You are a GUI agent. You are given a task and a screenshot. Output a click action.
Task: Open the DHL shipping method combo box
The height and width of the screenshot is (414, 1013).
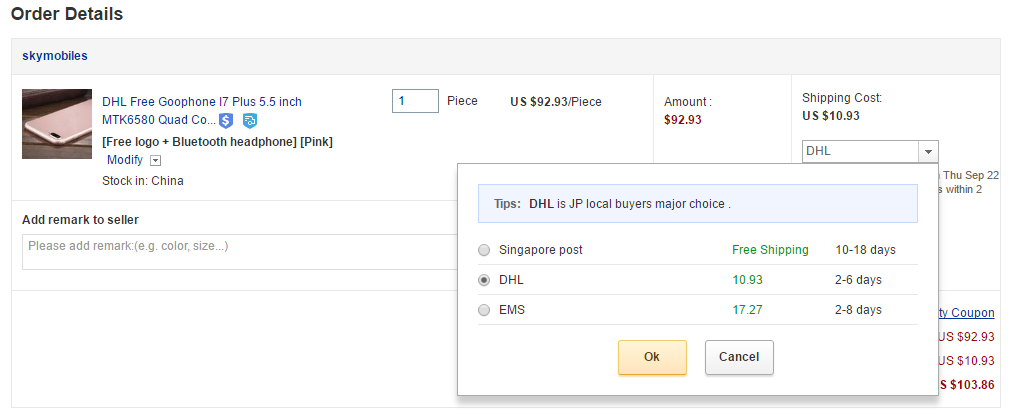tap(861, 152)
